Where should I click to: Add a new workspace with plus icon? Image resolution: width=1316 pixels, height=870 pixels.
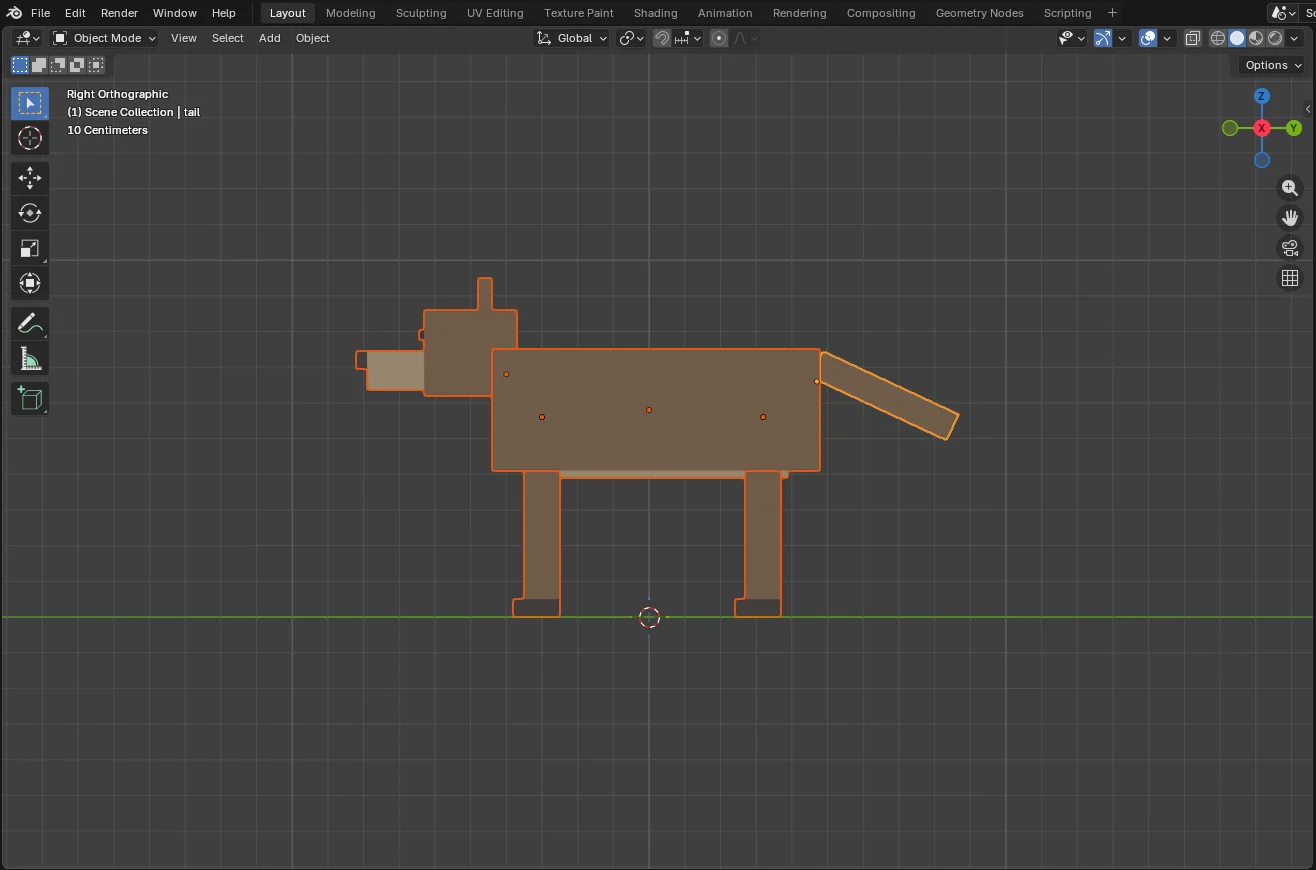click(x=1112, y=13)
